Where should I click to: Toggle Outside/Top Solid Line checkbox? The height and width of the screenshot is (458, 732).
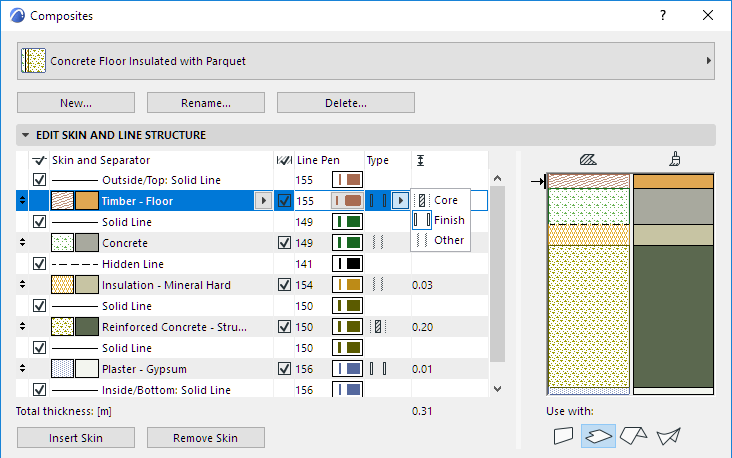(x=40, y=180)
